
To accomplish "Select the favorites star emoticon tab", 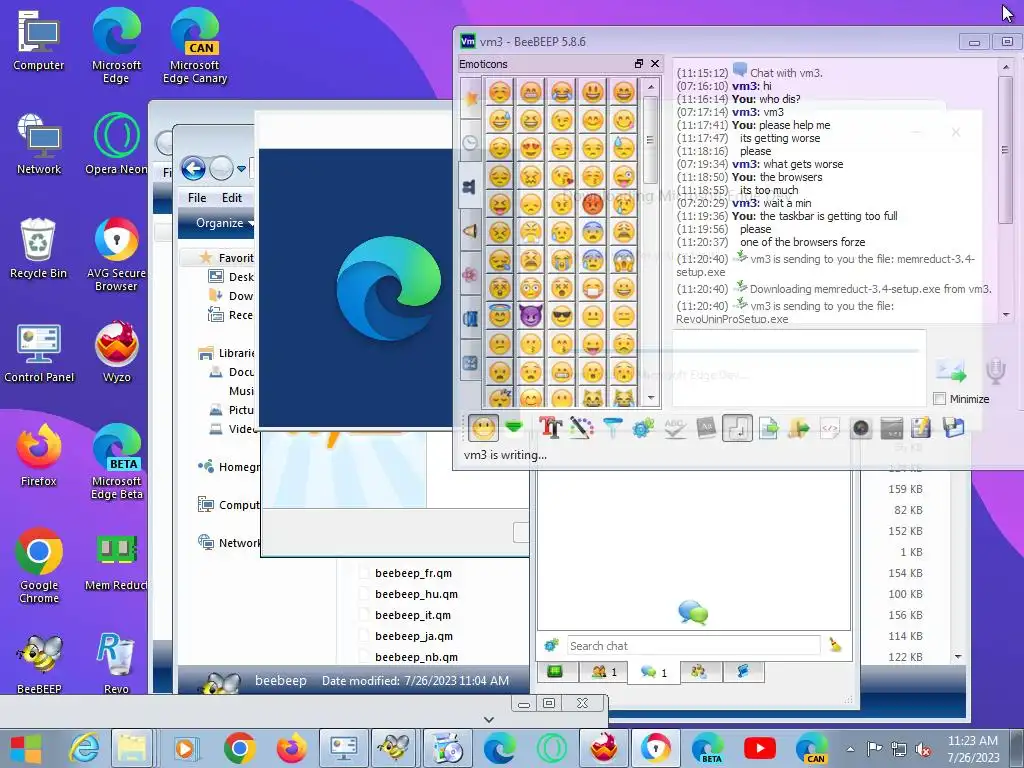I will pyautogui.click(x=470, y=98).
